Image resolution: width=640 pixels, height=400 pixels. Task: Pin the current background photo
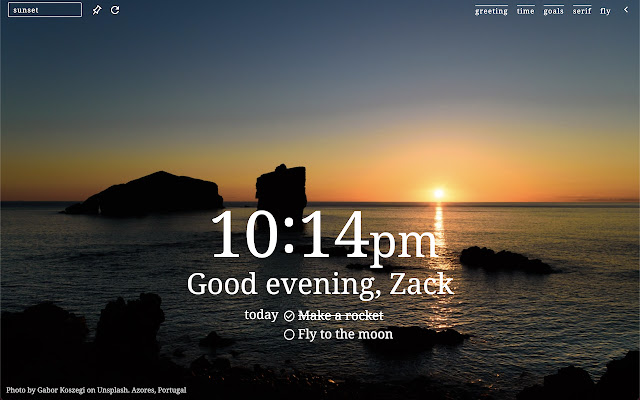(97, 10)
